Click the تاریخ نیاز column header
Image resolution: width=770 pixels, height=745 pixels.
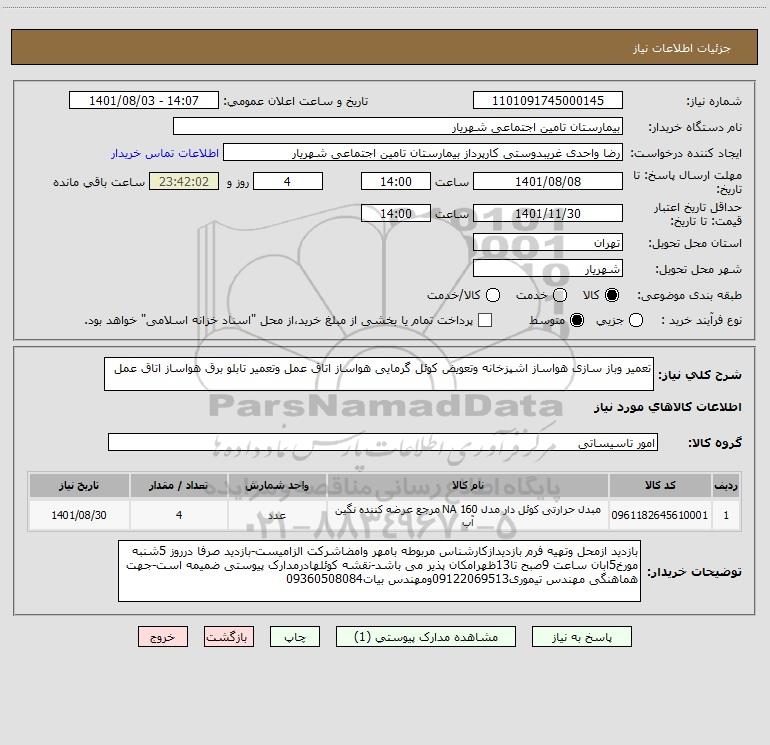tap(79, 486)
